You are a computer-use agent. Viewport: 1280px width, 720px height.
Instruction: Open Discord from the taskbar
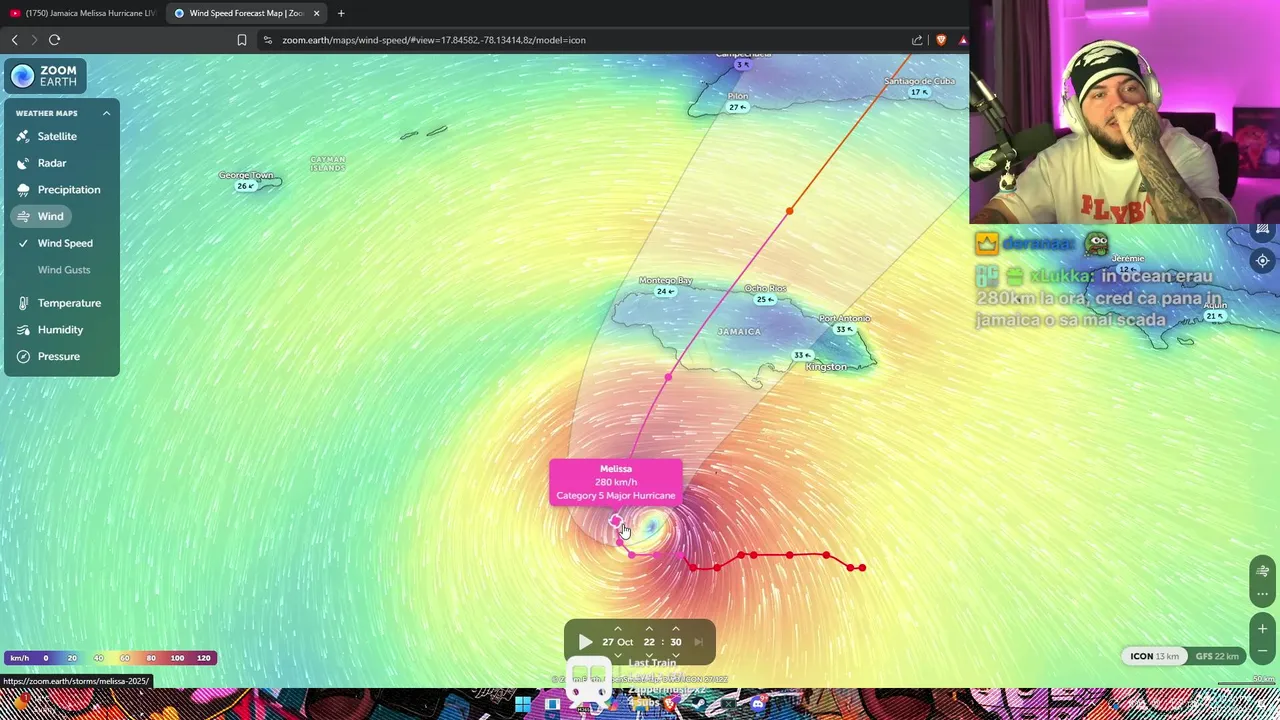tap(758, 704)
